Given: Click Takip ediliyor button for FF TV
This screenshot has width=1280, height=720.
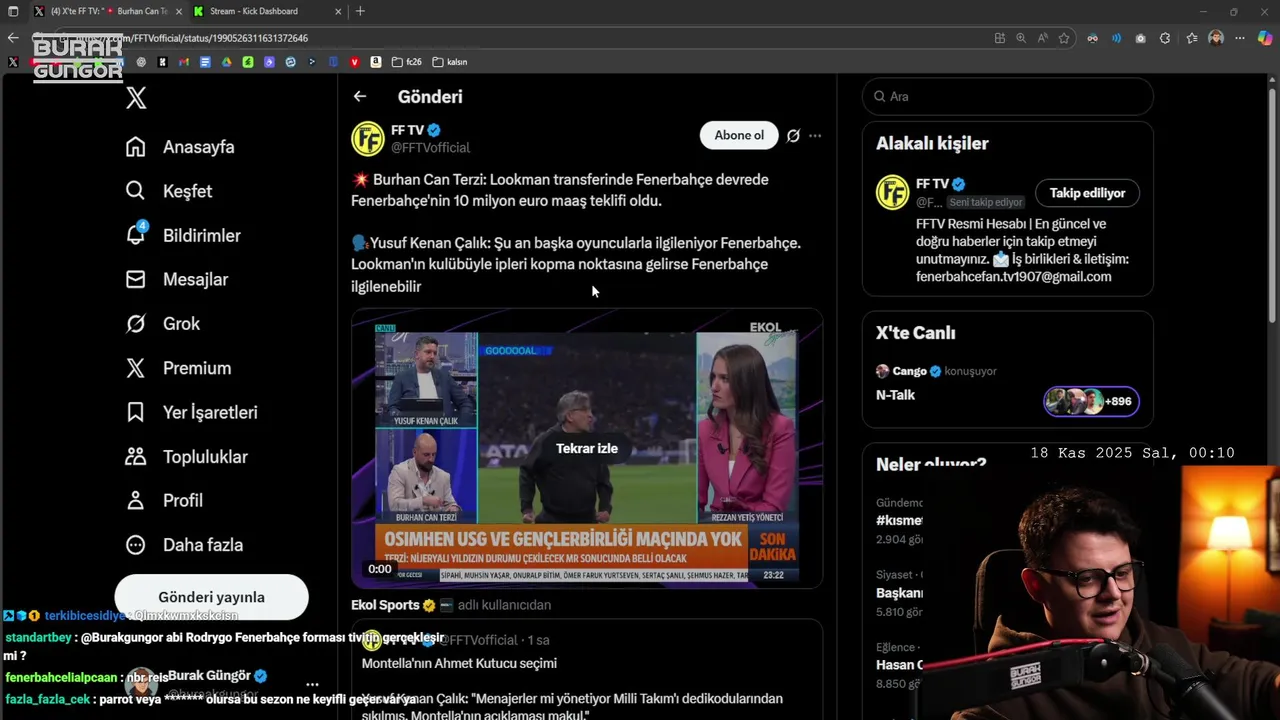Looking at the screenshot, I should (x=1087, y=193).
